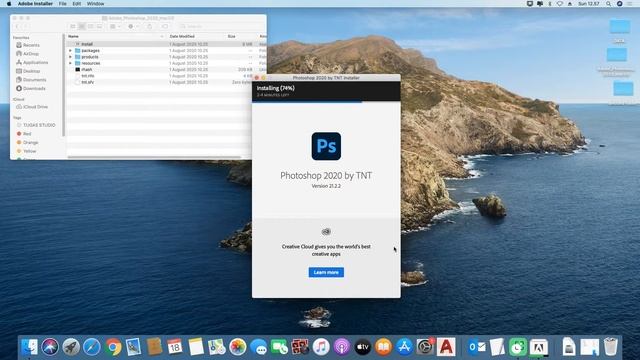Click the Photoshop Ps logo icon
This screenshot has width=640, height=360.
[x=326, y=146]
